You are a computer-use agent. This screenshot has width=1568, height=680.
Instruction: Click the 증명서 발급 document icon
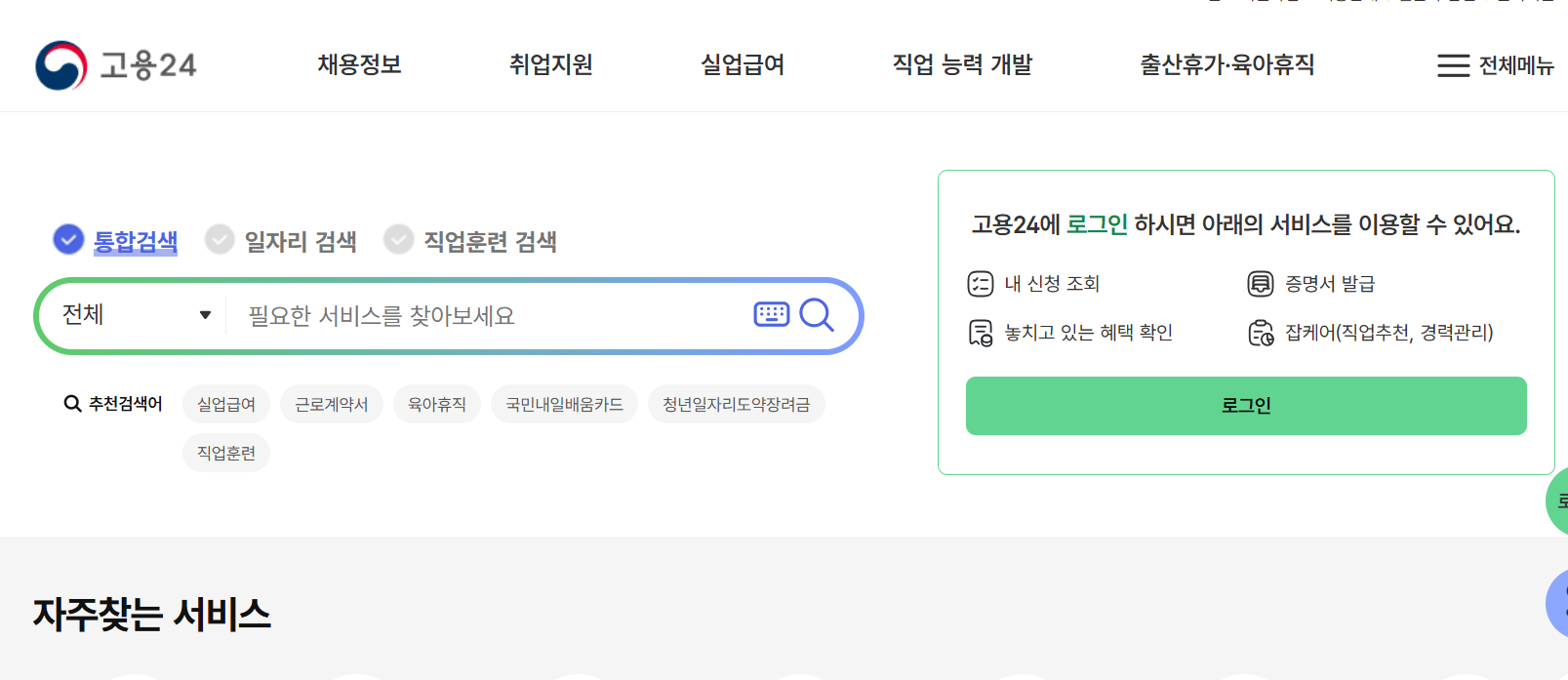click(x=1259, y=284)
